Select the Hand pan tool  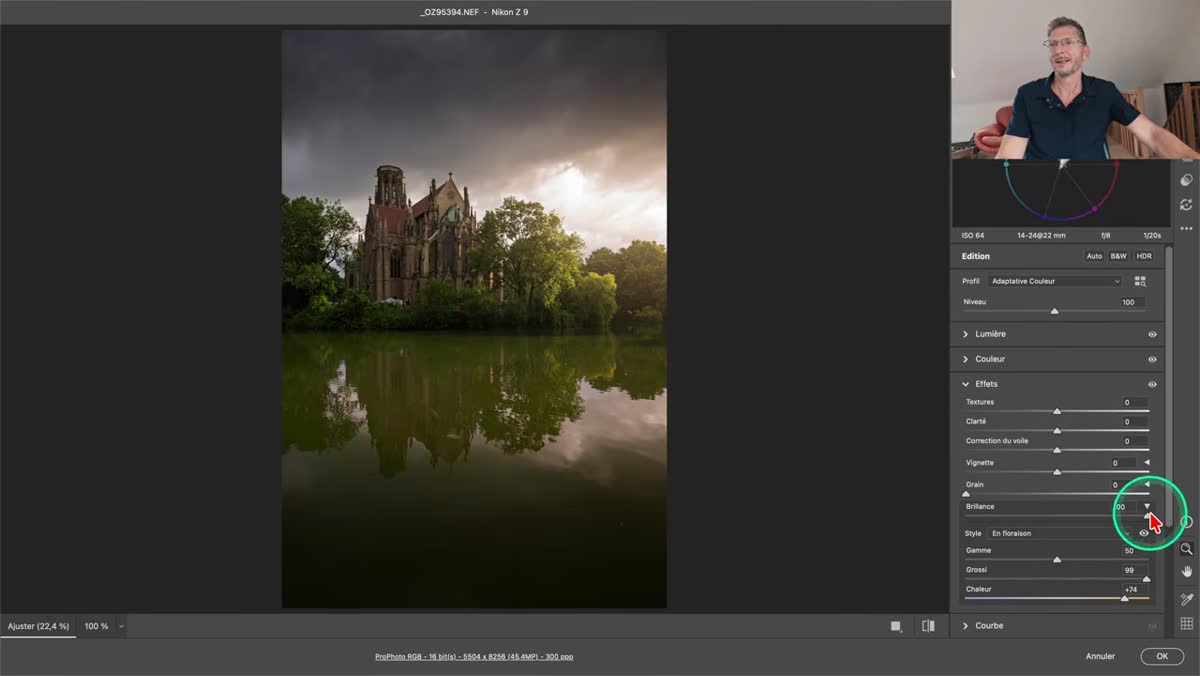click(x=1186, y=572)
